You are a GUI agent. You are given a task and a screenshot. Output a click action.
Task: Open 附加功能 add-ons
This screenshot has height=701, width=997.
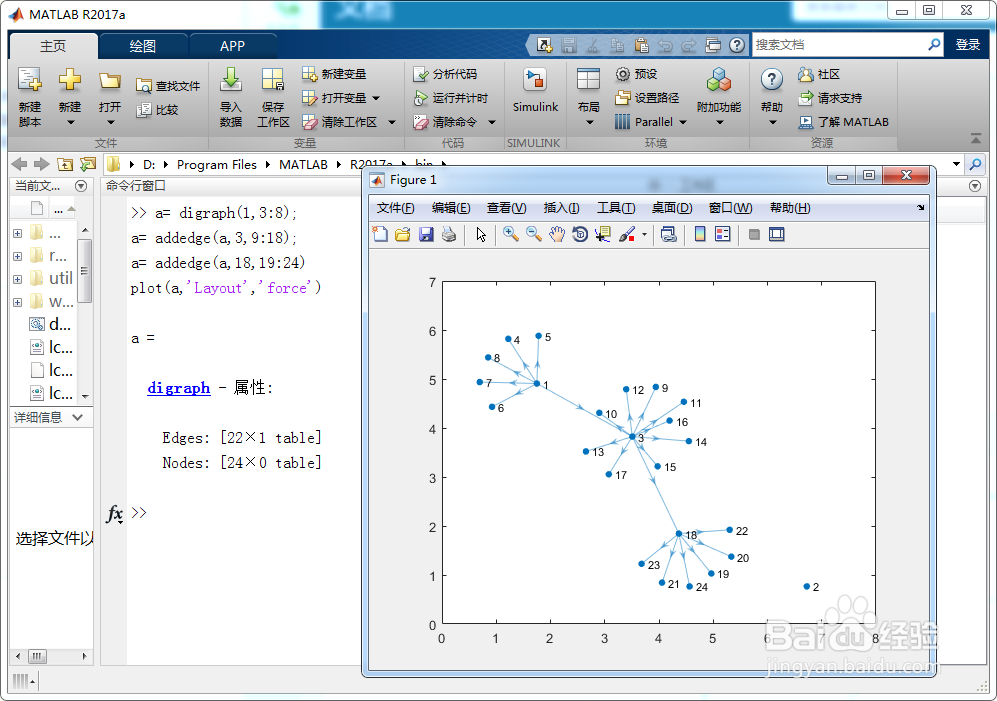[x=719, y=96]
